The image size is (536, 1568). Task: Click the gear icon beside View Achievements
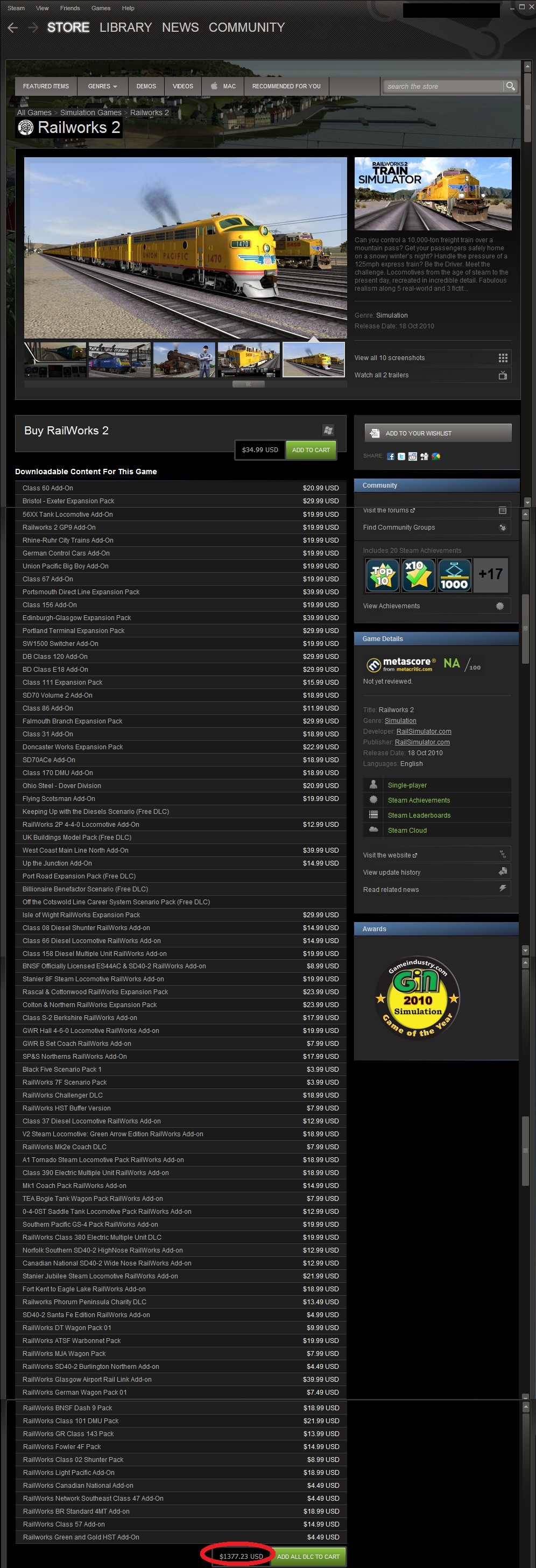tap(500, 606)
